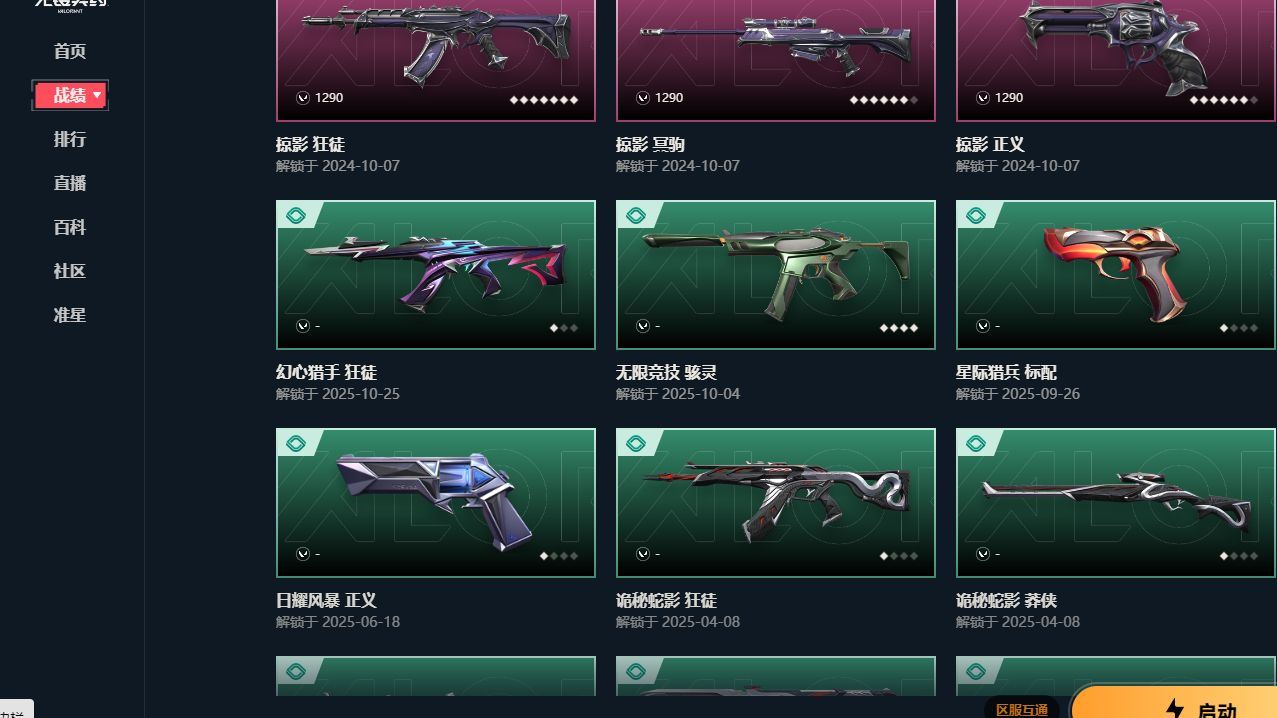The image size is (1277, 718).
Task: Select the 诡秘蛇影 狂徒 weapon skin thumbnail
Action: point(776,503)
